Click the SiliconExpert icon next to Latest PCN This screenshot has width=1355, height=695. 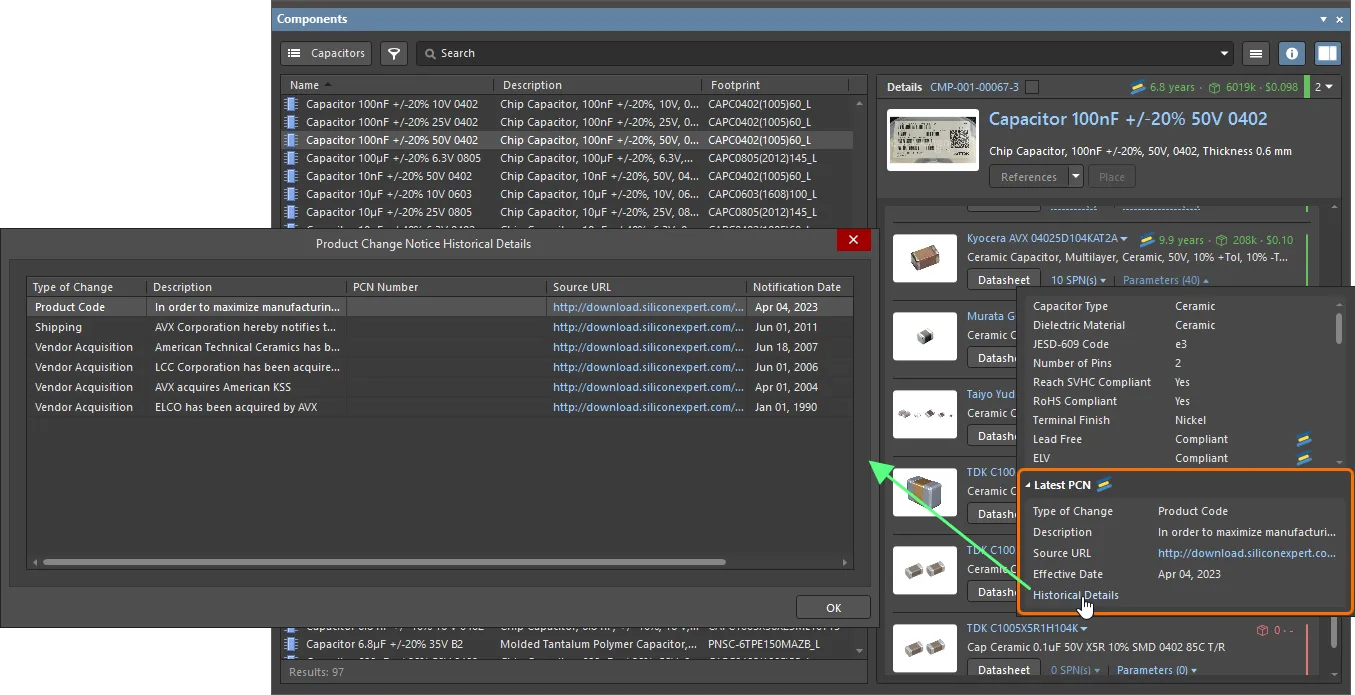click(x=1104, y=485)
